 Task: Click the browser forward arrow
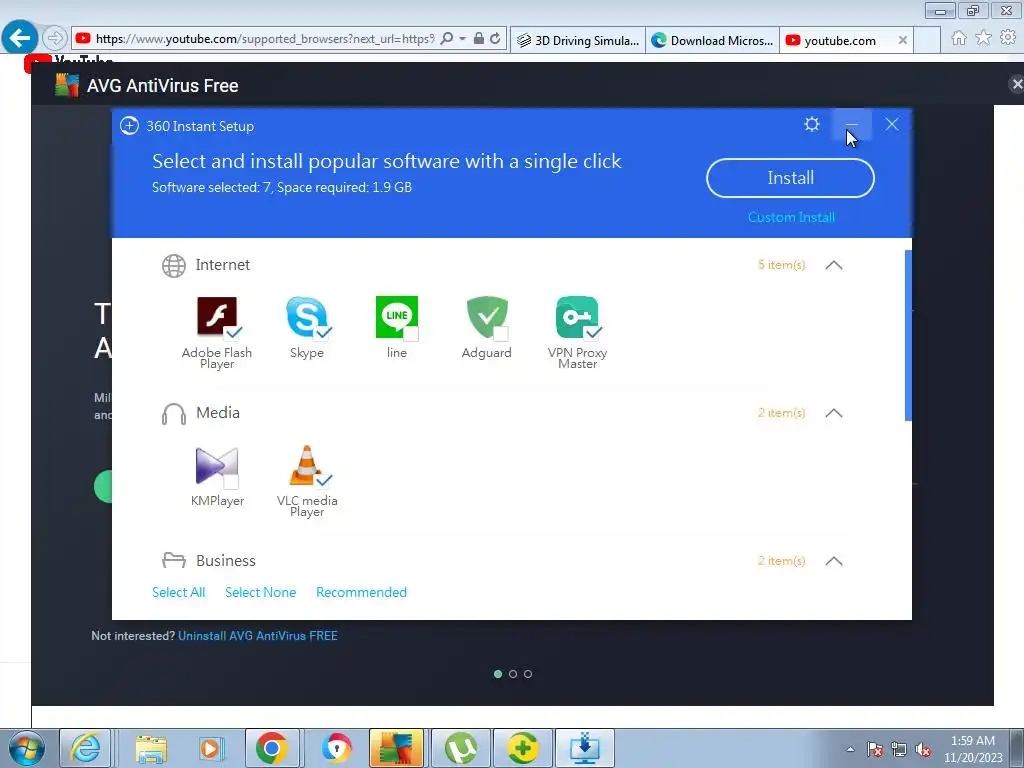[55, 38]
